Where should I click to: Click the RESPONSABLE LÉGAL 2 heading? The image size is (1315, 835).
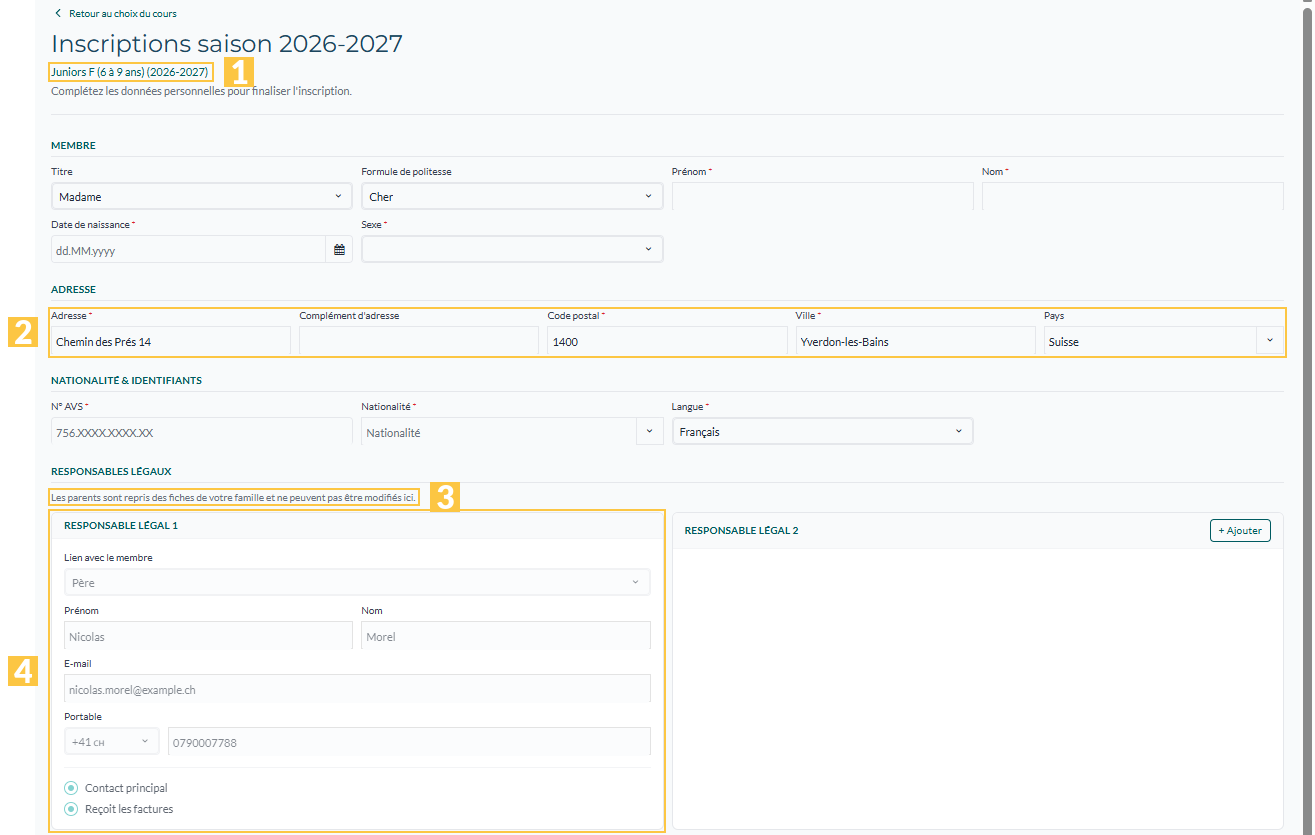[x=741, y=530]
